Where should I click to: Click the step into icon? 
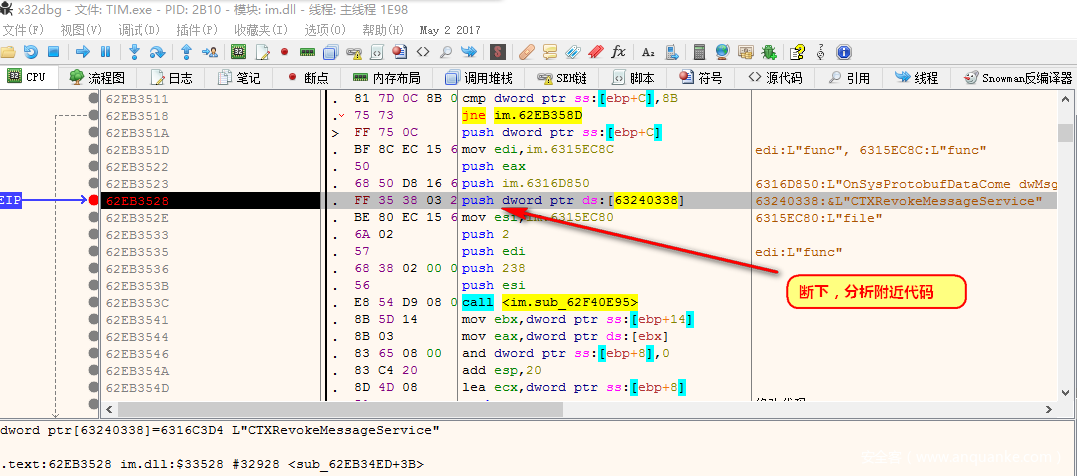[x=134, y=52]
